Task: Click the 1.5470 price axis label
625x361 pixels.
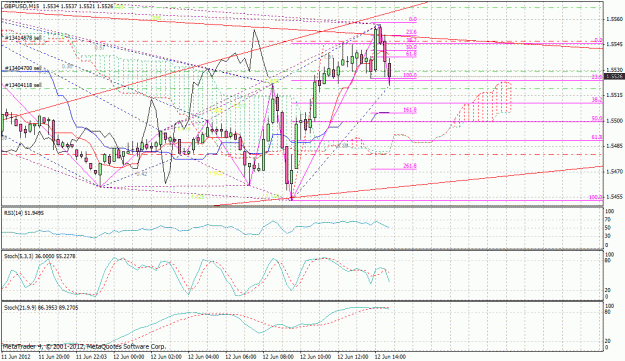Action: click(614, 171)
